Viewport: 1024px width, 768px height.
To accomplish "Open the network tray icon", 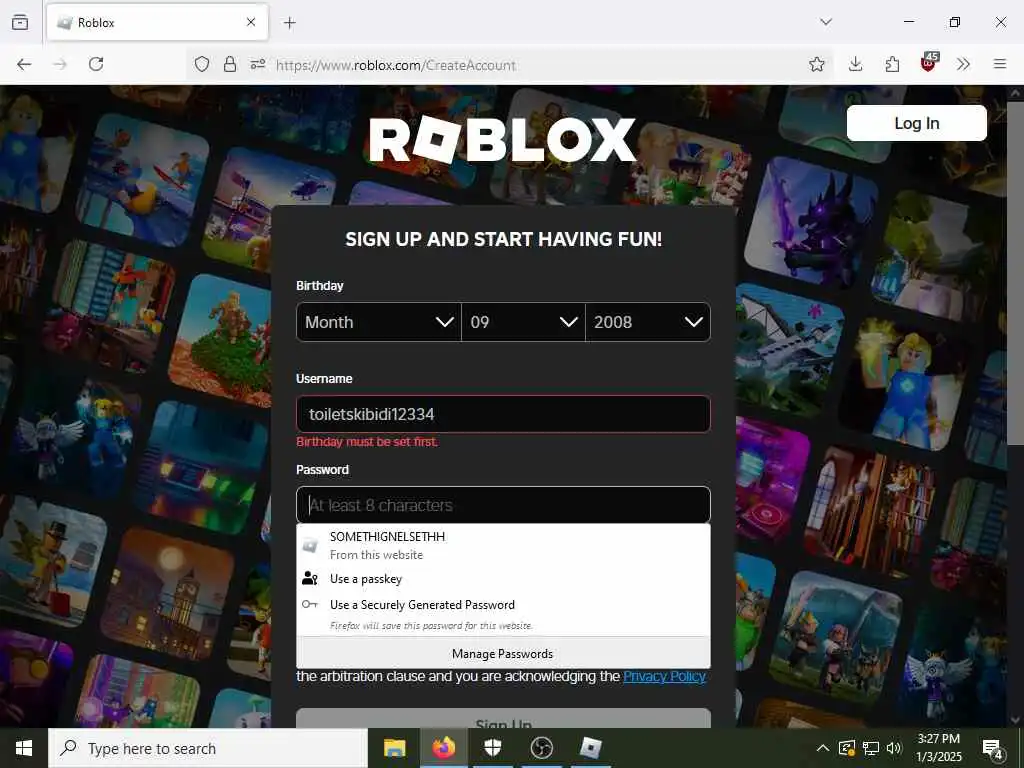I will (871, 748).
